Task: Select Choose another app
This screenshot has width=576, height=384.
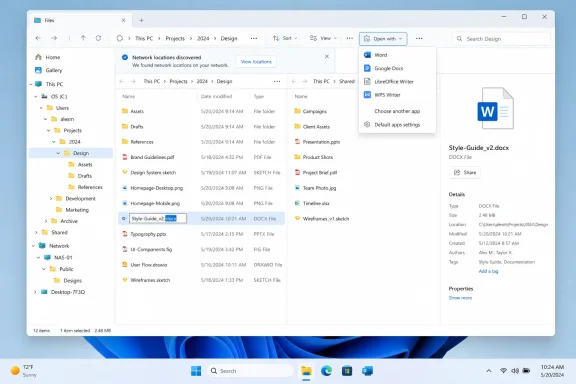Action: point(397,111)
